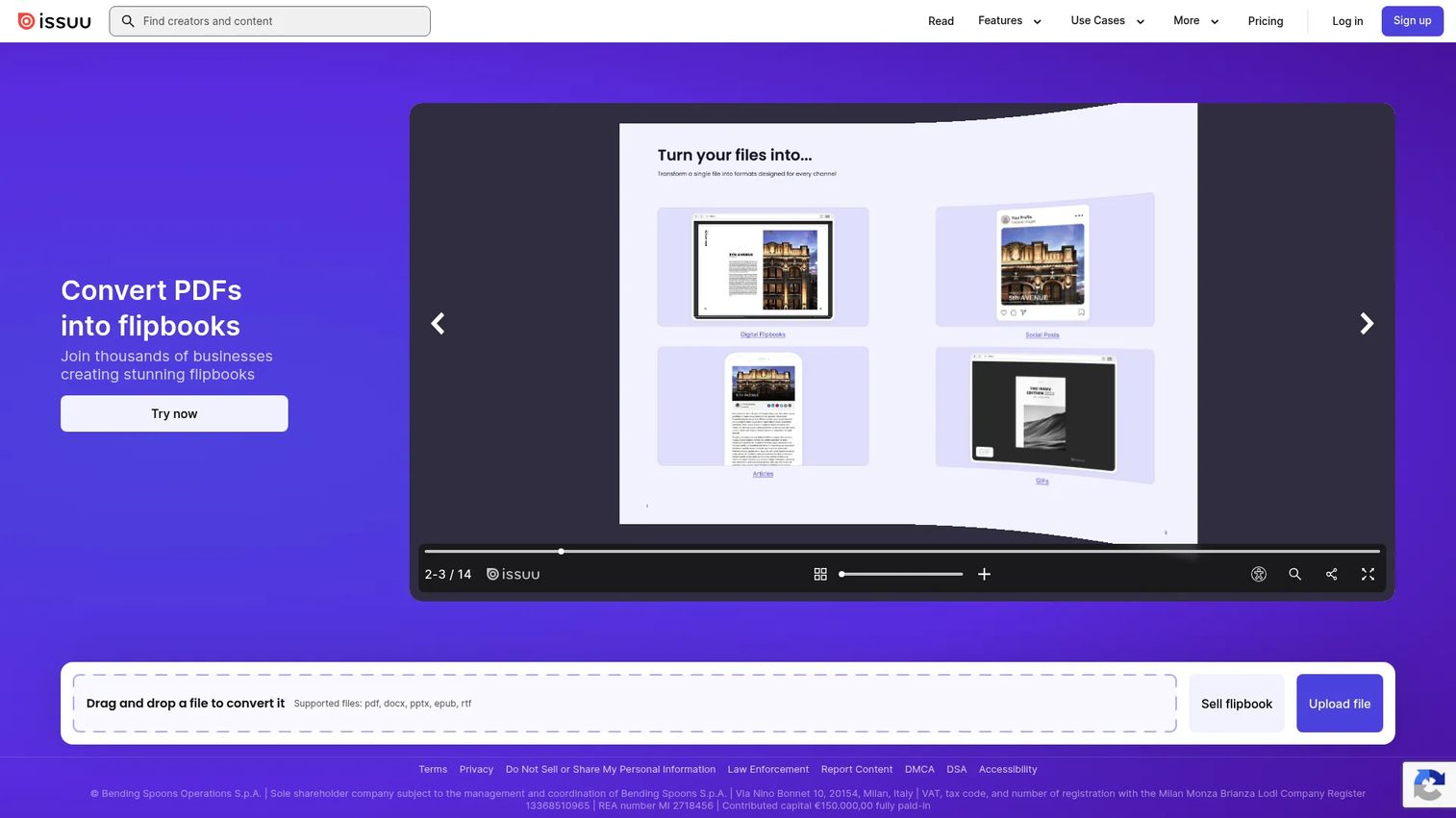Open the Terms footer link
This screenshot has height=818, width=1456.
(x=433, y=769)
